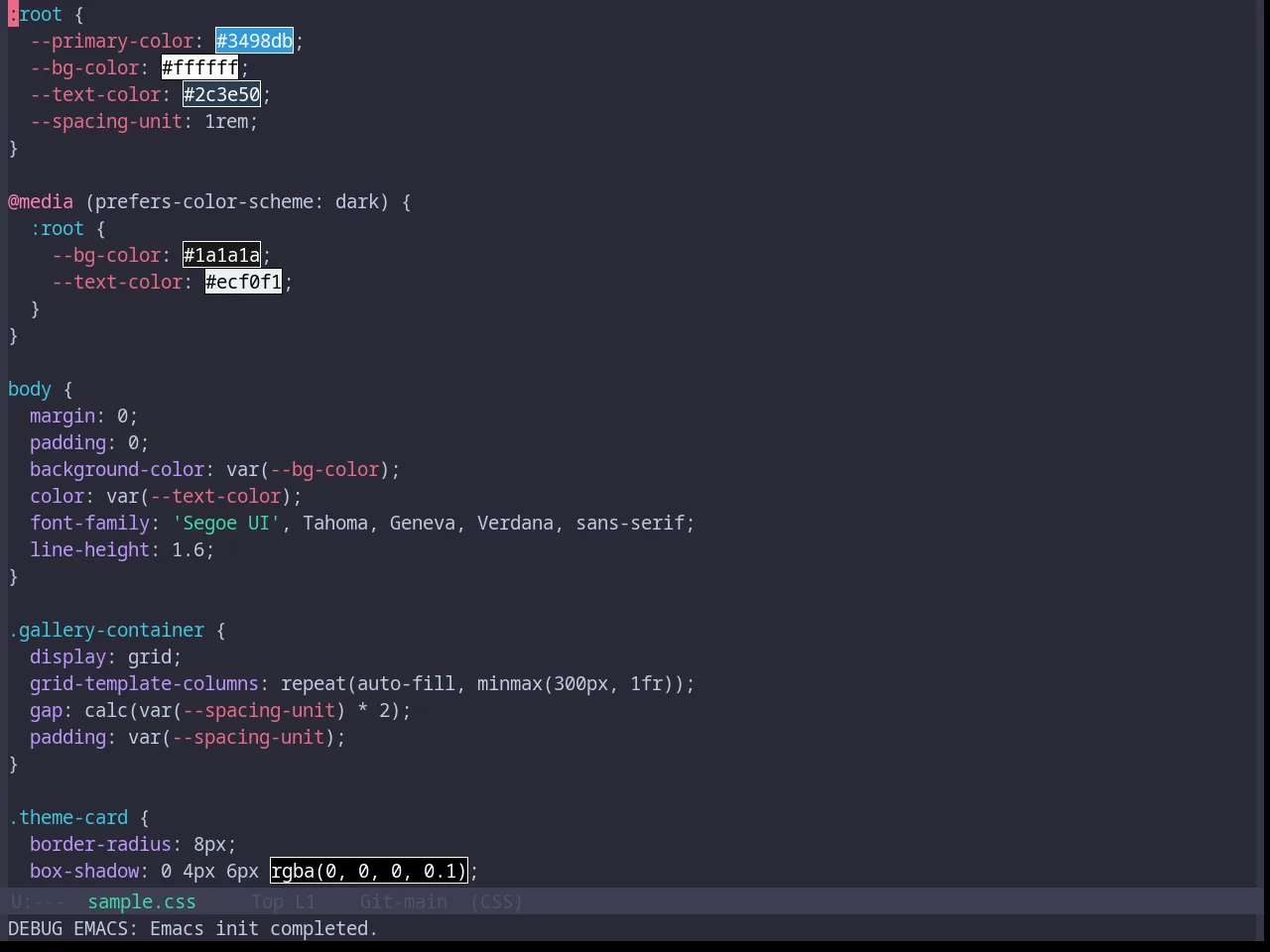Click the font-family property
This screenshot has width=1270, height=952.
(x=89, y=523)
